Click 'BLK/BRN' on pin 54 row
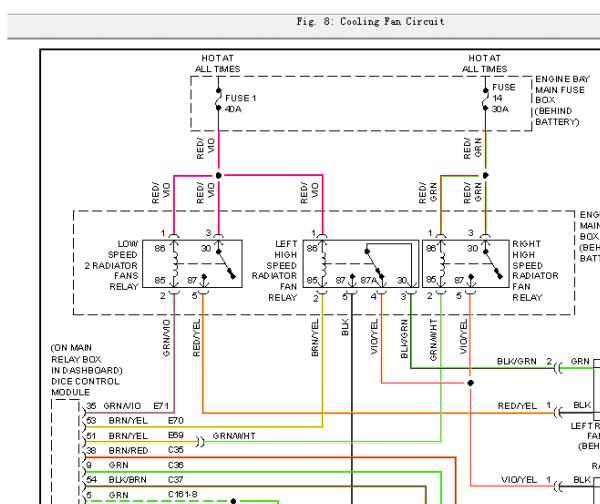The height and width of the screenshot is (504, 600). [127, 480]
